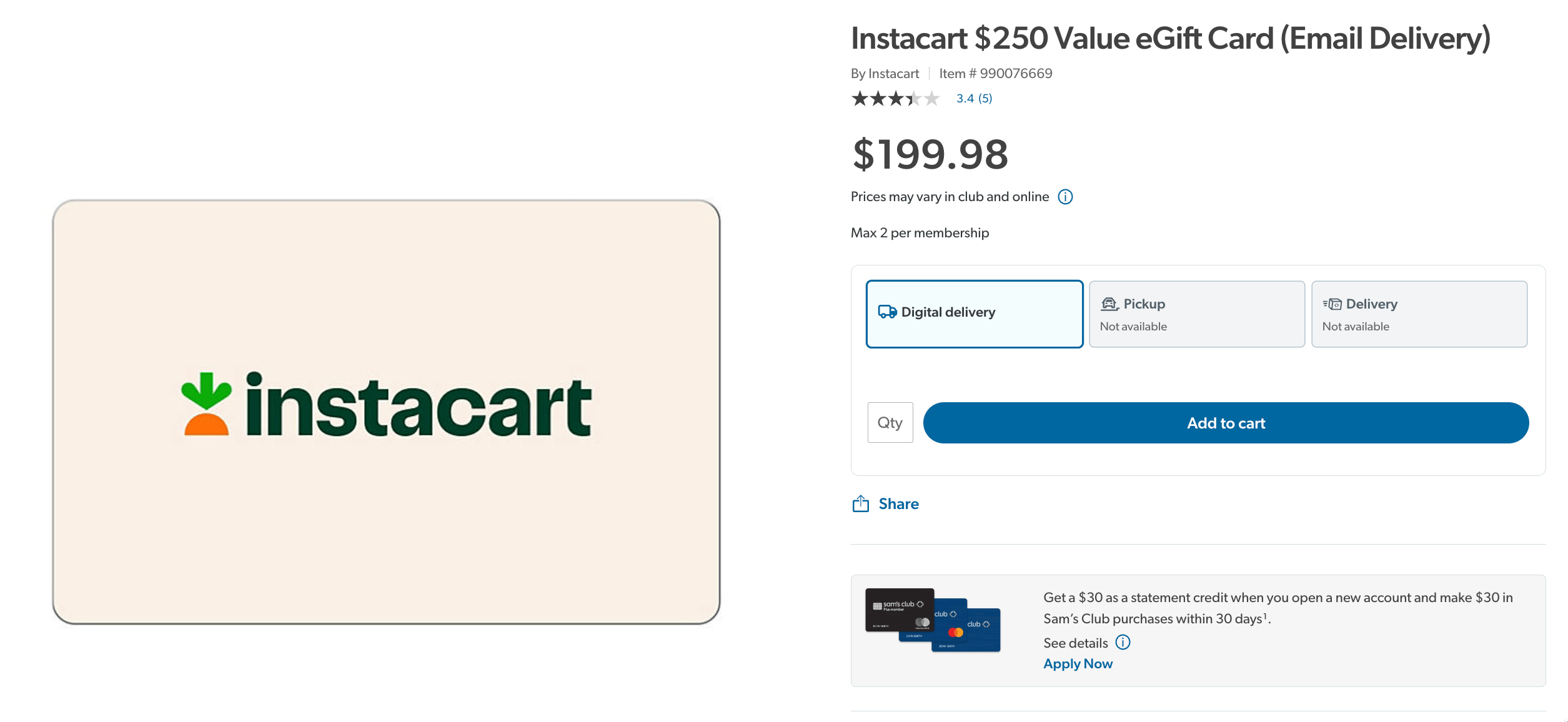This screenshot has width=1568, height=722.
Task: Select the unavailable Delivery option
Action: [1419, 314]
